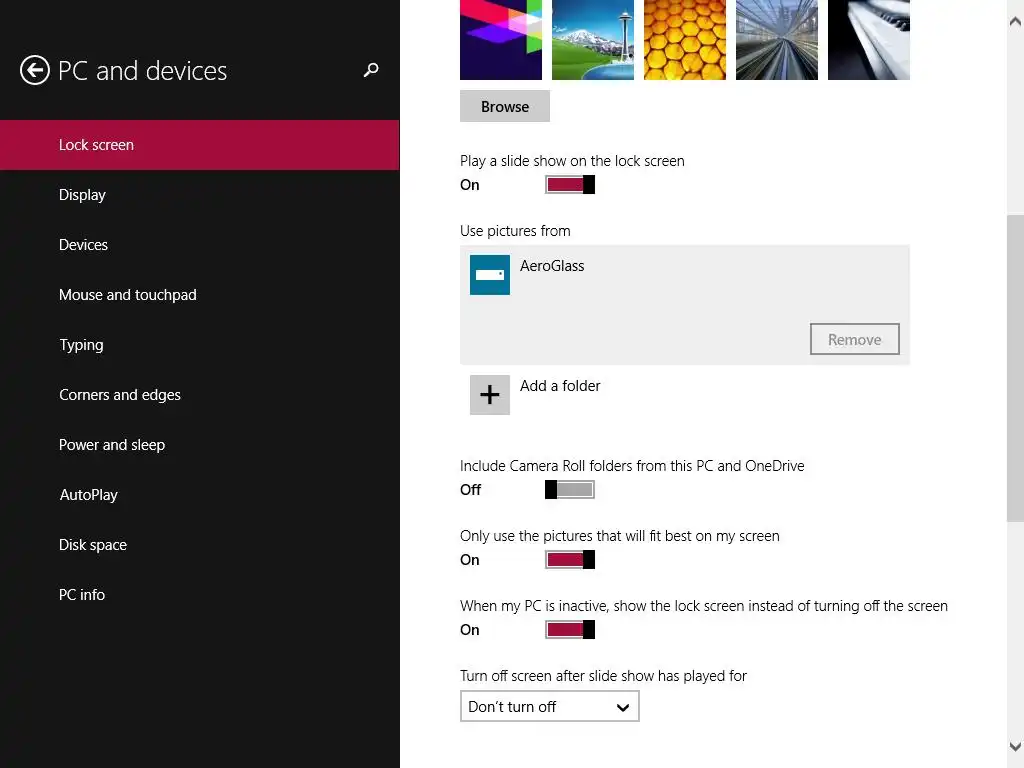Open the PC info section
Screen dimensions: 1024x768
pyautogui.click(x=82, y=595)
